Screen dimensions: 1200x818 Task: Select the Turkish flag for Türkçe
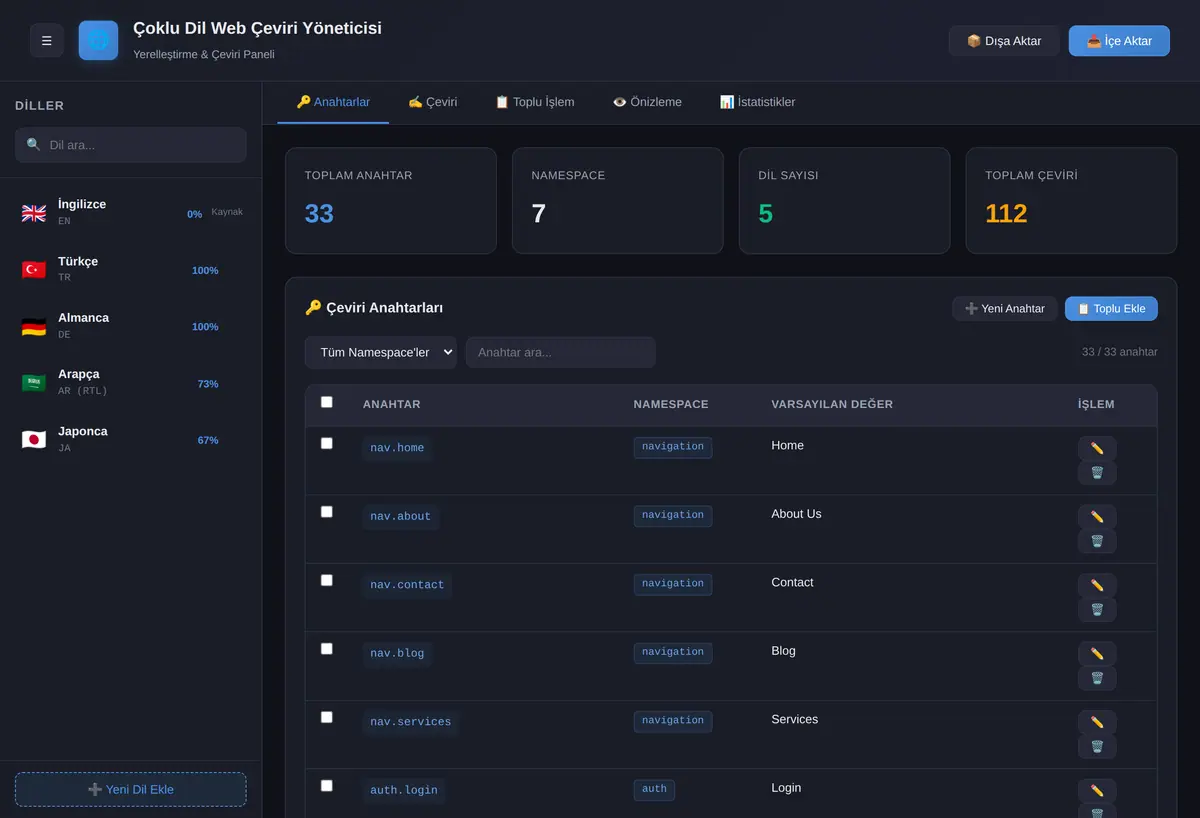click(x=34, y=270)
